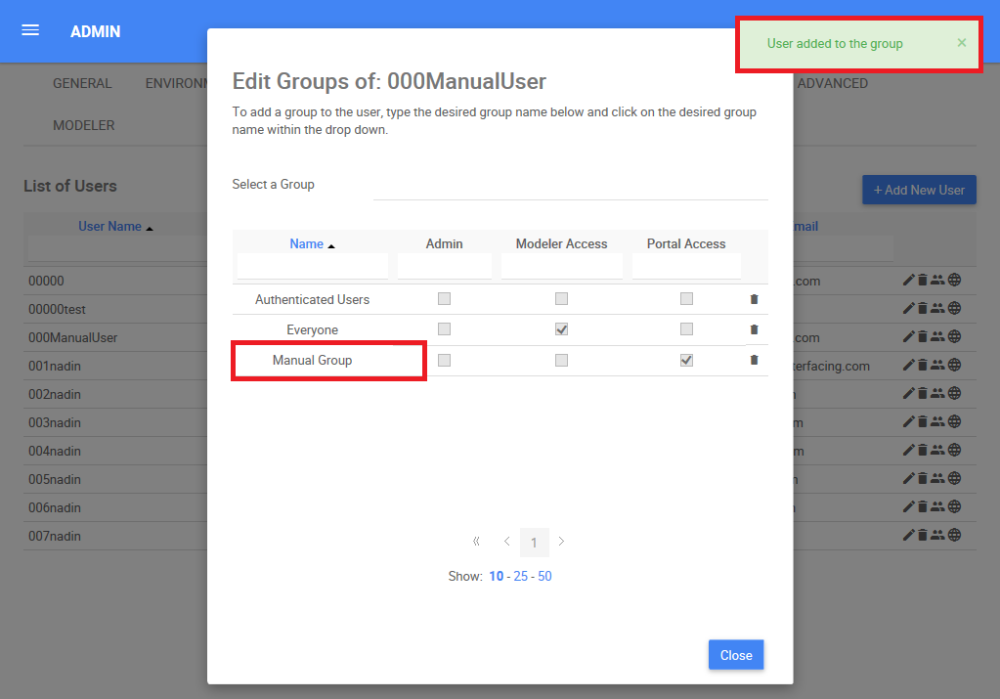Select user 005nadin in users list

coord(54,480)
